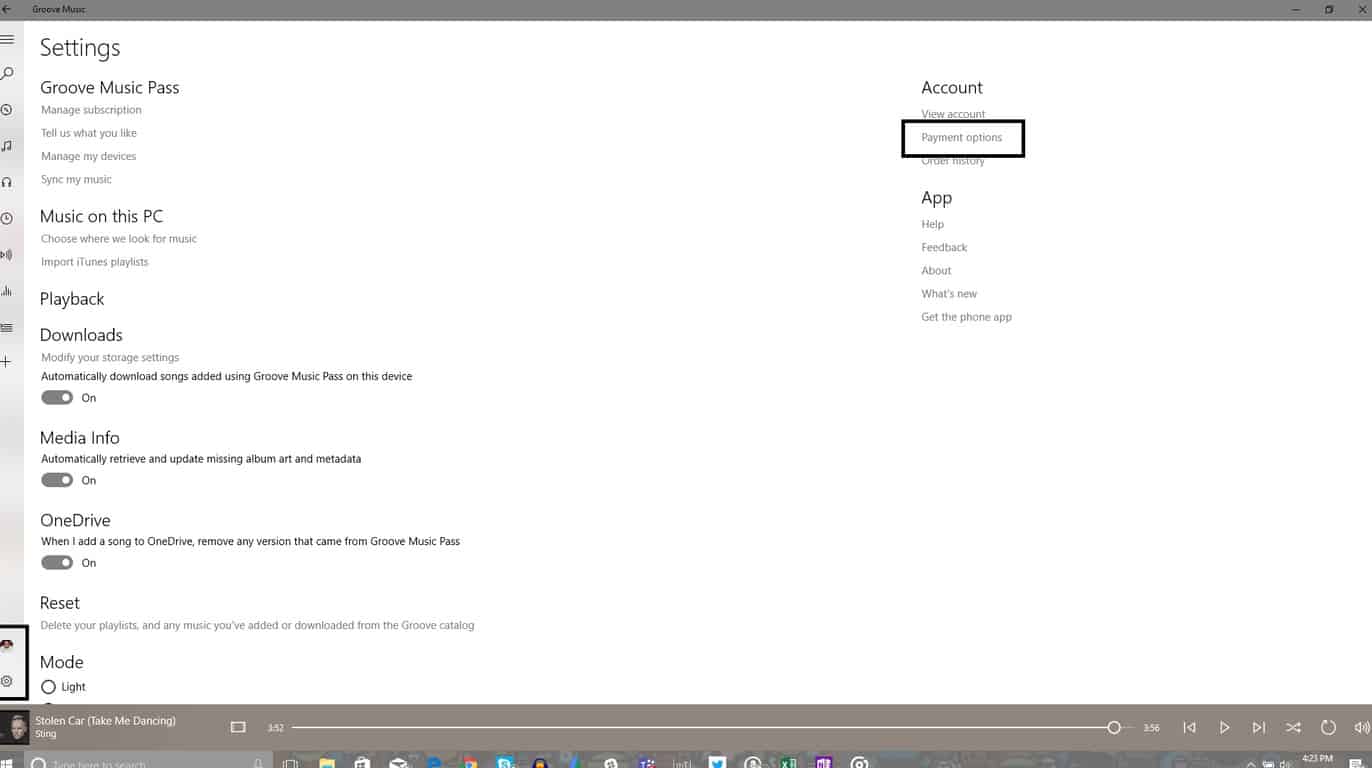Open File Explorer from the taskbar
Viewport: 1372px width, 768px height.
pos(327,762)
